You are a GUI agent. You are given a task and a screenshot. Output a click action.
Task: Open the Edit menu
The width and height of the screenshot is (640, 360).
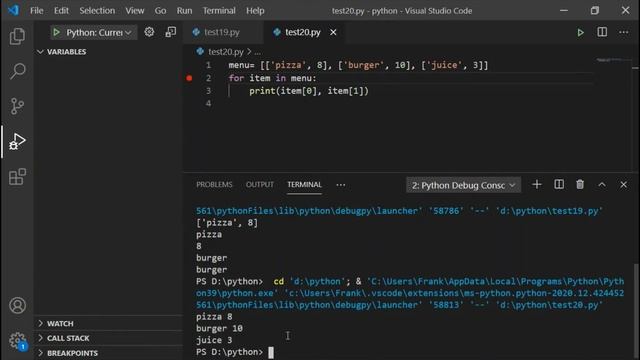61,11
